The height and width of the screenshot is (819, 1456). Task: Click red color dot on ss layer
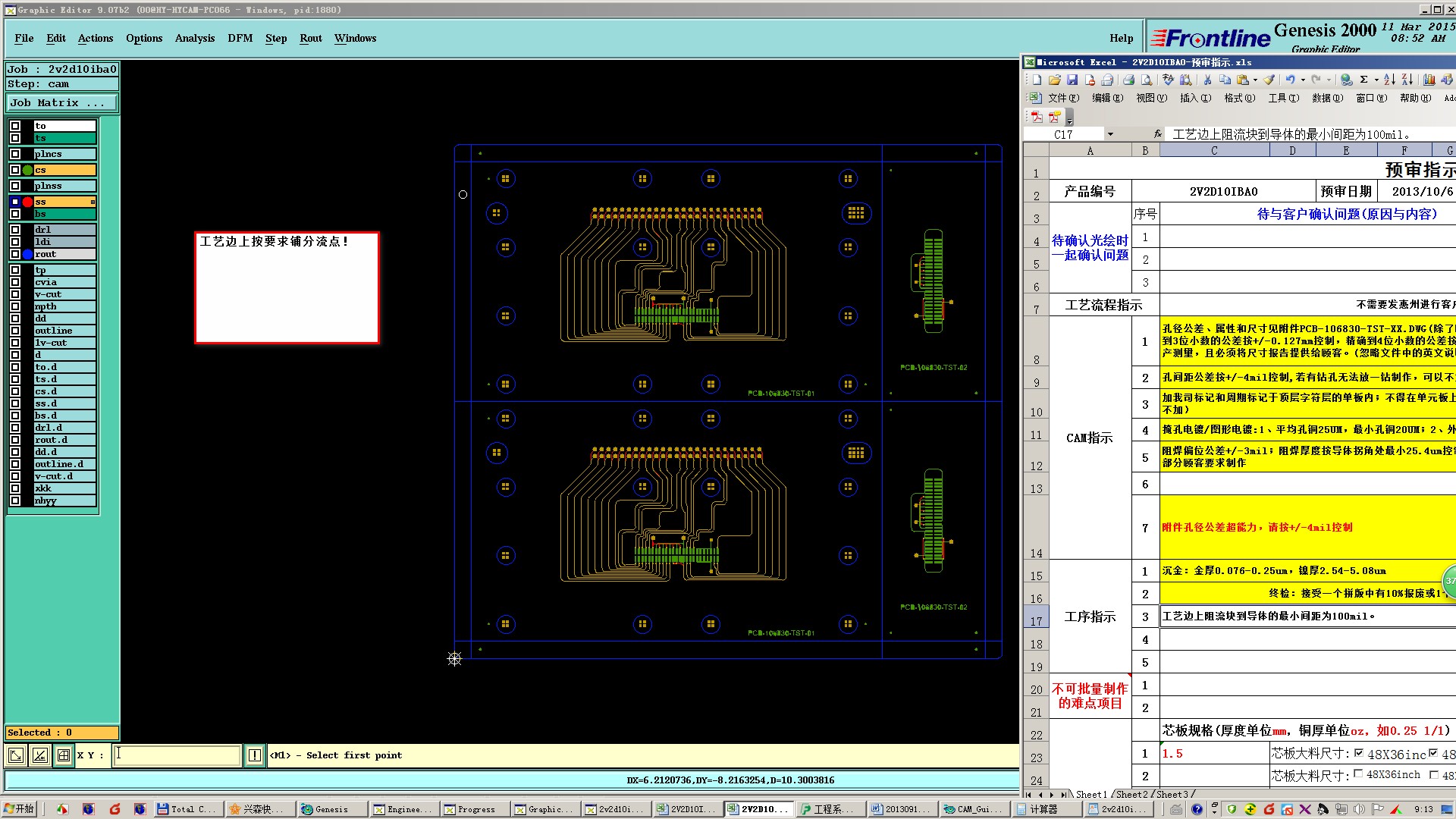pyautogui.click(x=28, y=202)
